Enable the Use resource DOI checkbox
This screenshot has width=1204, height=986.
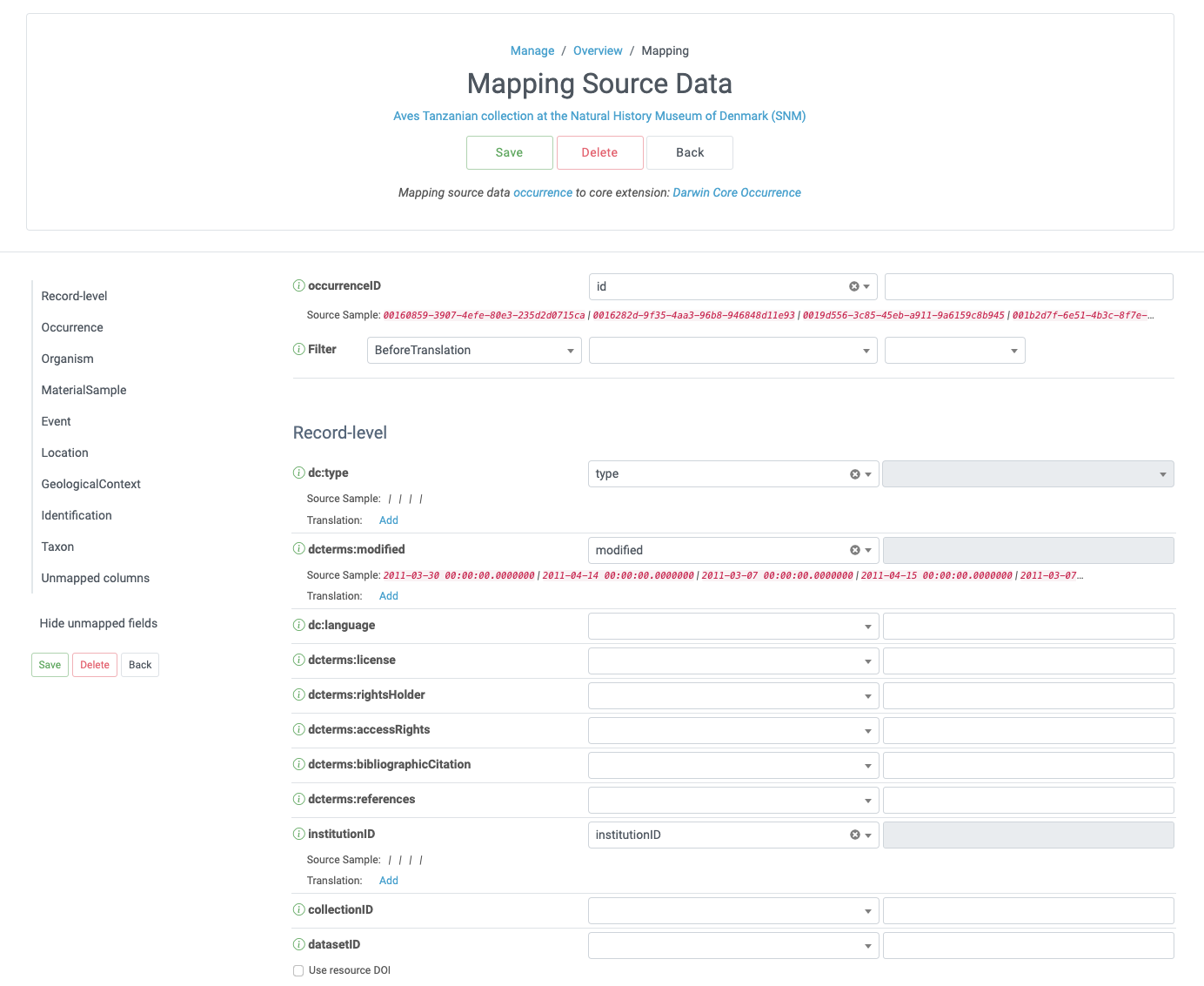click(x=298, y=970)
